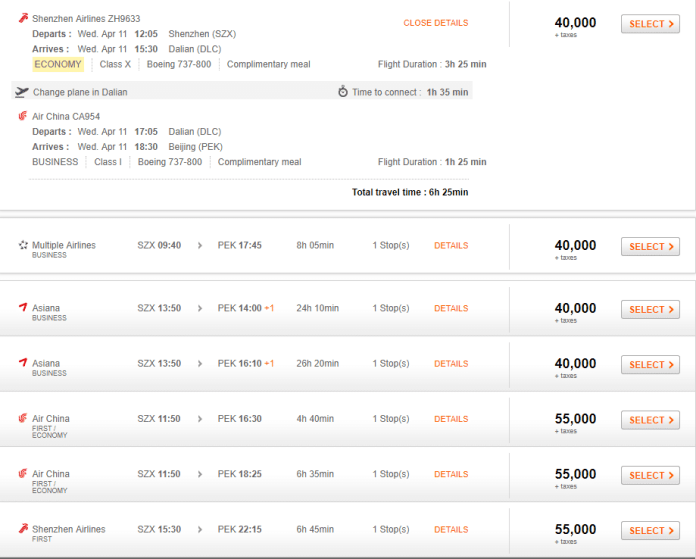Click the 'Multiple Airlines' carrier name

coord(63,245)
